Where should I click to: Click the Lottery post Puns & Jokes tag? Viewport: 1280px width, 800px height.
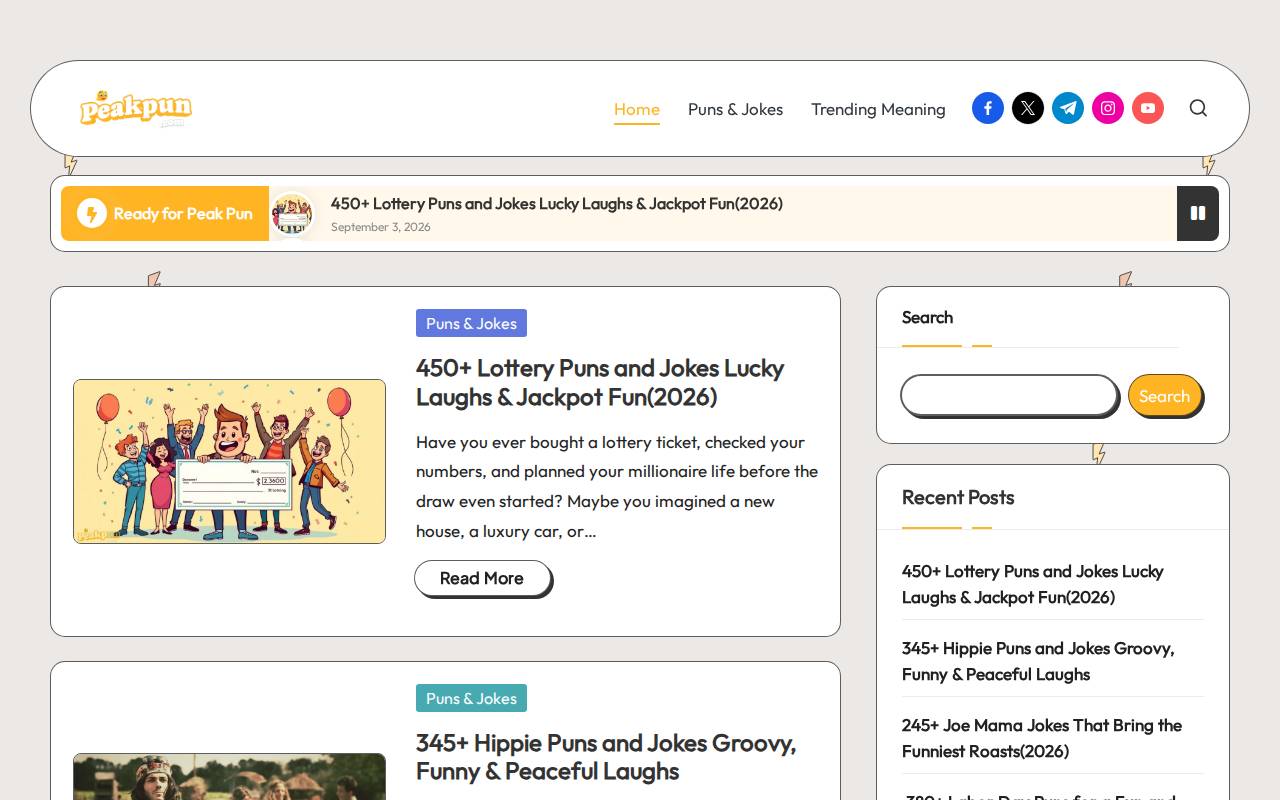[x=471, y=323]
